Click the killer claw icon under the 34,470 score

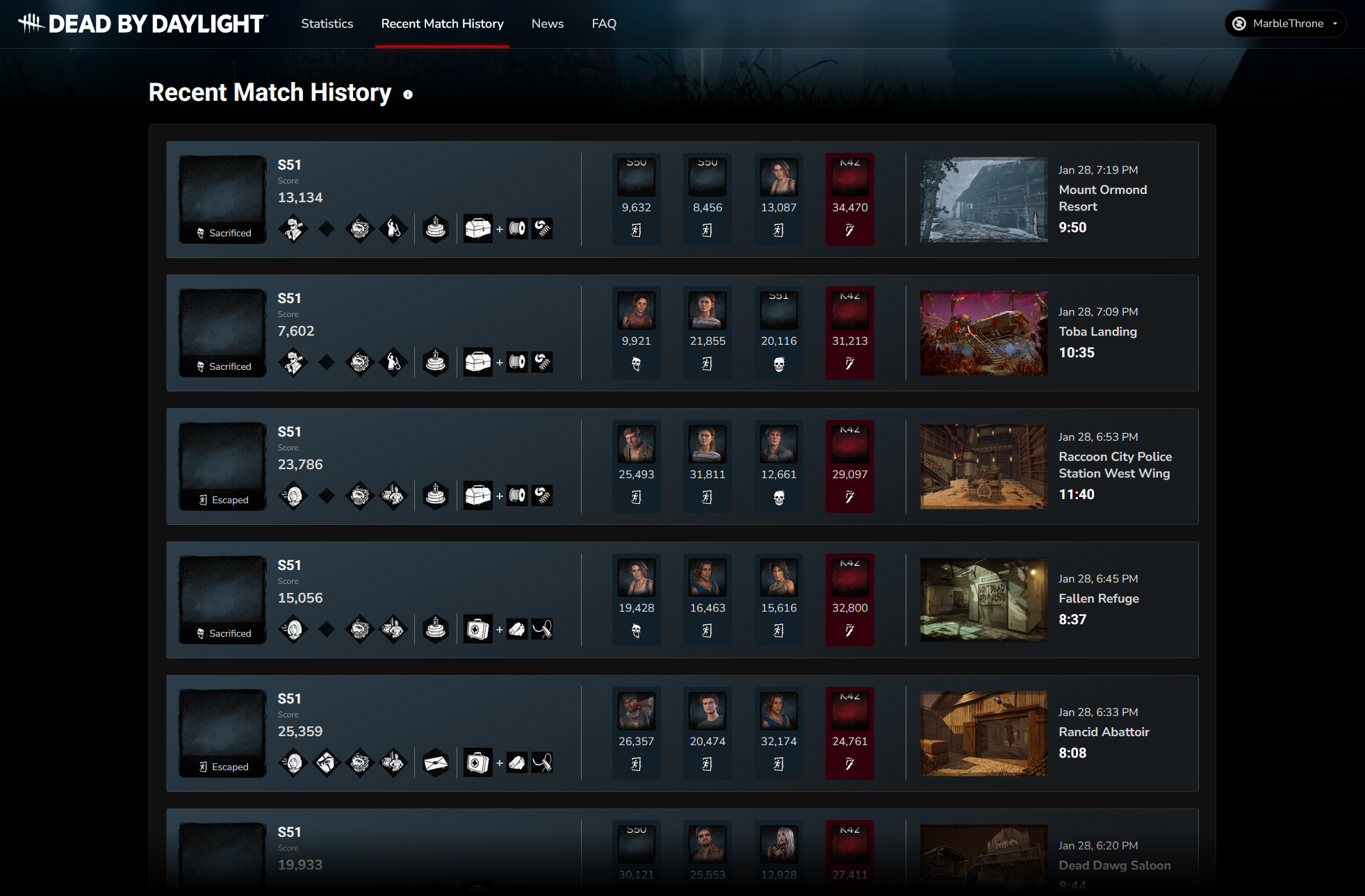click(850, 230)
